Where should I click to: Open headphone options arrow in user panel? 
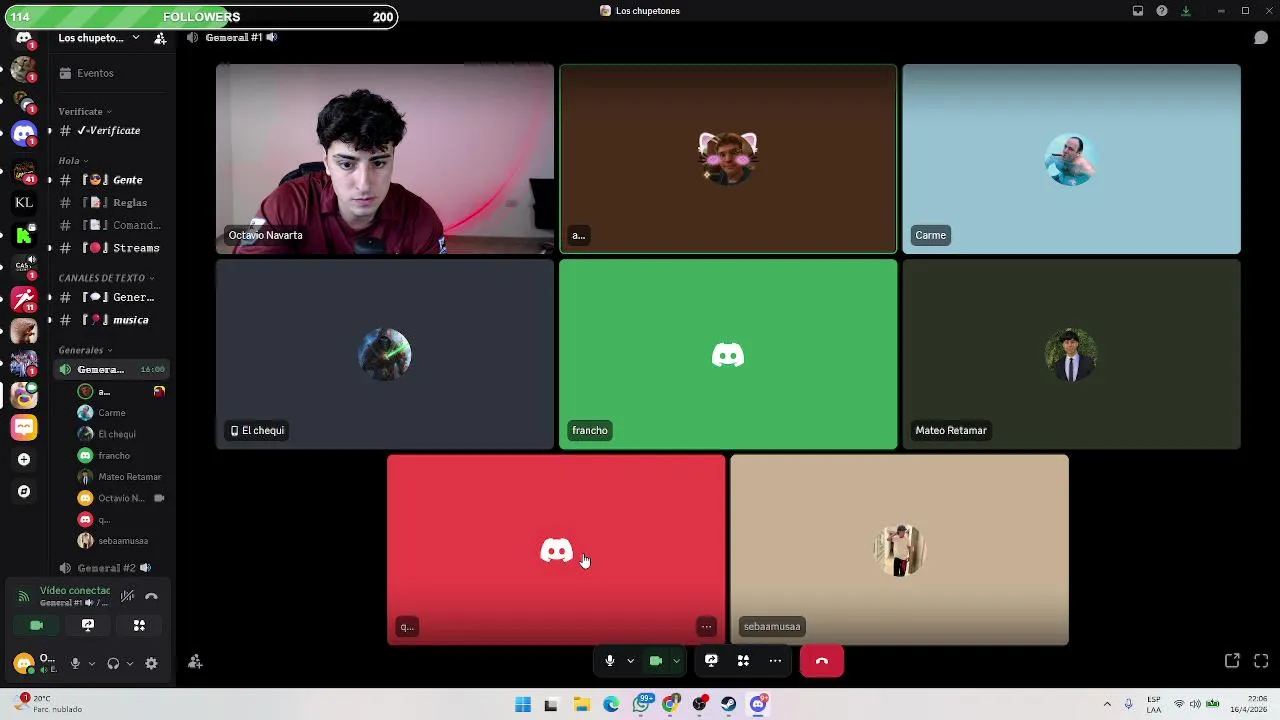coord(129,663)
